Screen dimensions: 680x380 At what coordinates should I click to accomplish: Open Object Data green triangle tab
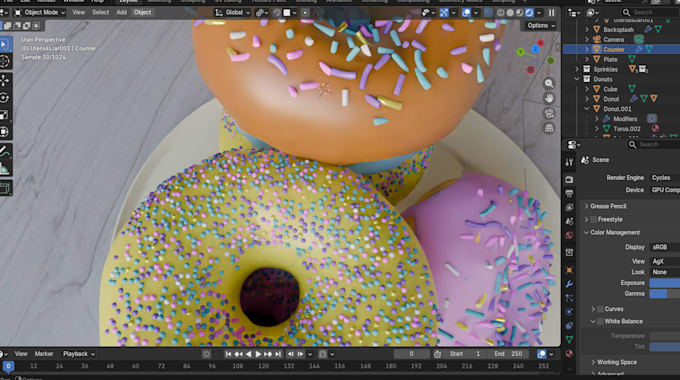569,340
